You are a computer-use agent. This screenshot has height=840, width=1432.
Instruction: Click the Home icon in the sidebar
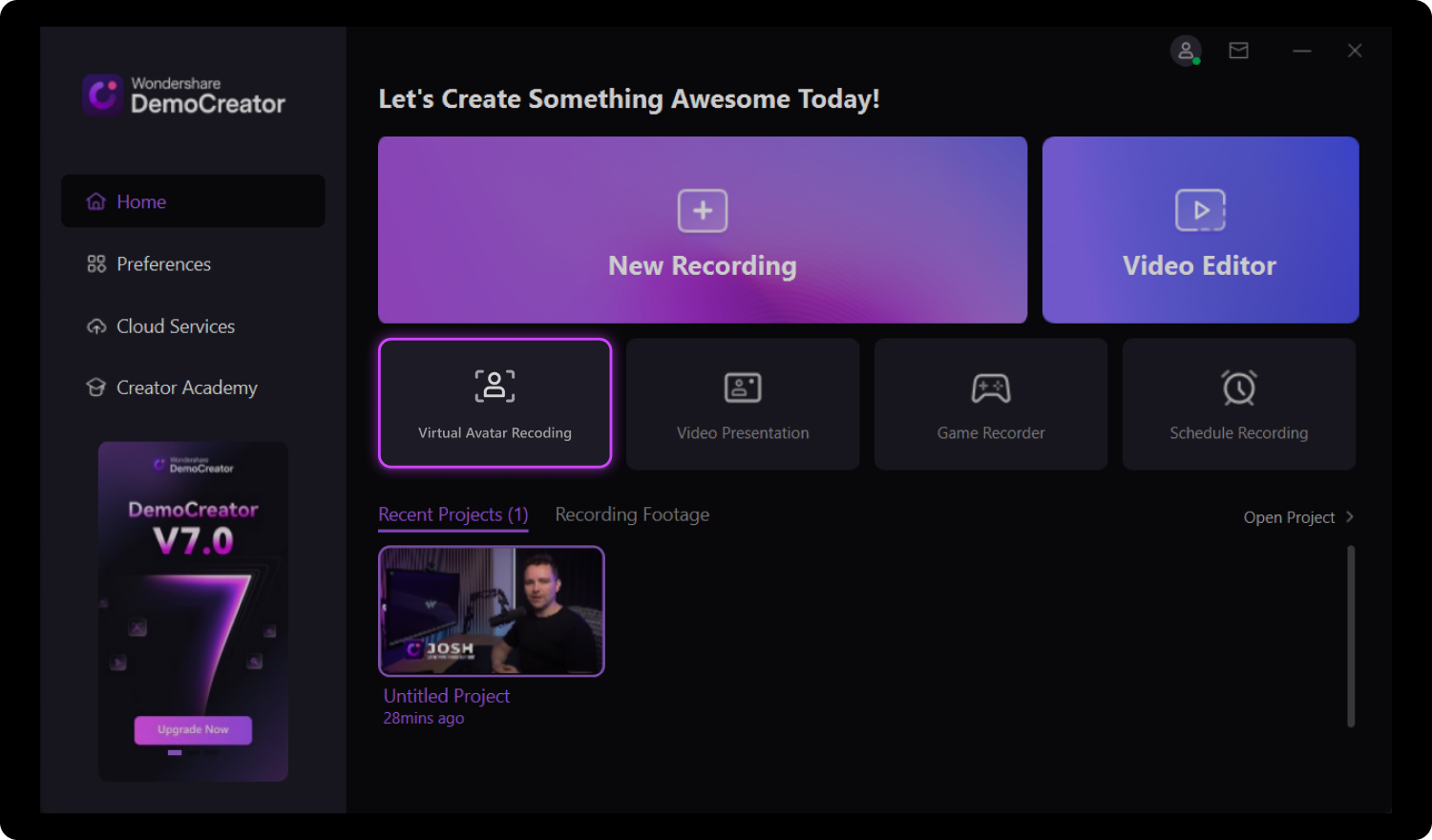pos(95,200)
